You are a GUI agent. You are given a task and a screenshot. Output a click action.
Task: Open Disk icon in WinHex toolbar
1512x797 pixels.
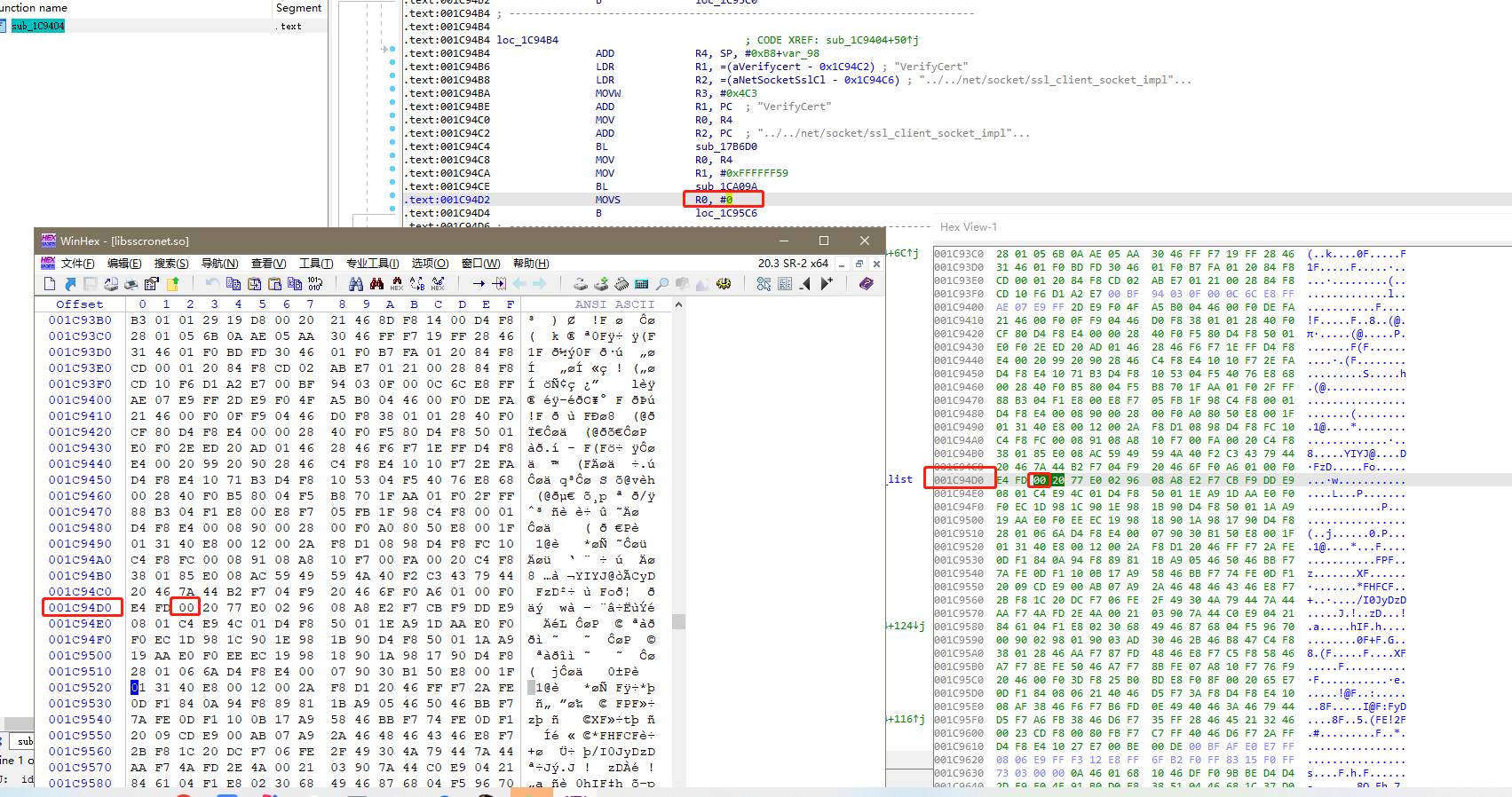(x=580, y=284)
